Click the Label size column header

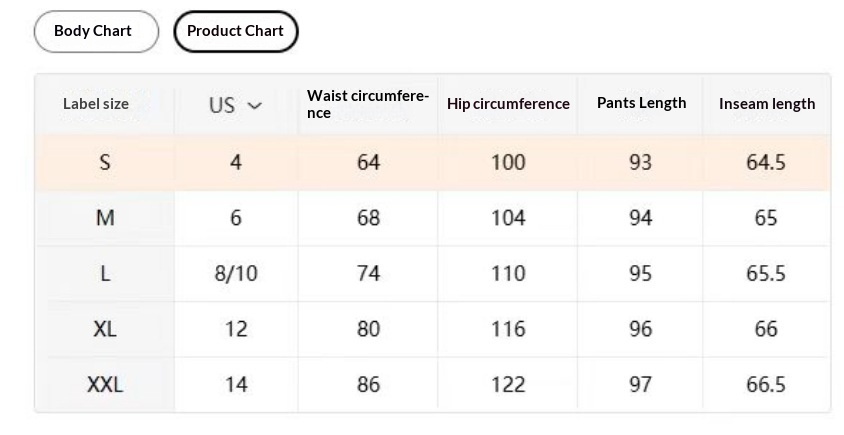coord(96,104)
